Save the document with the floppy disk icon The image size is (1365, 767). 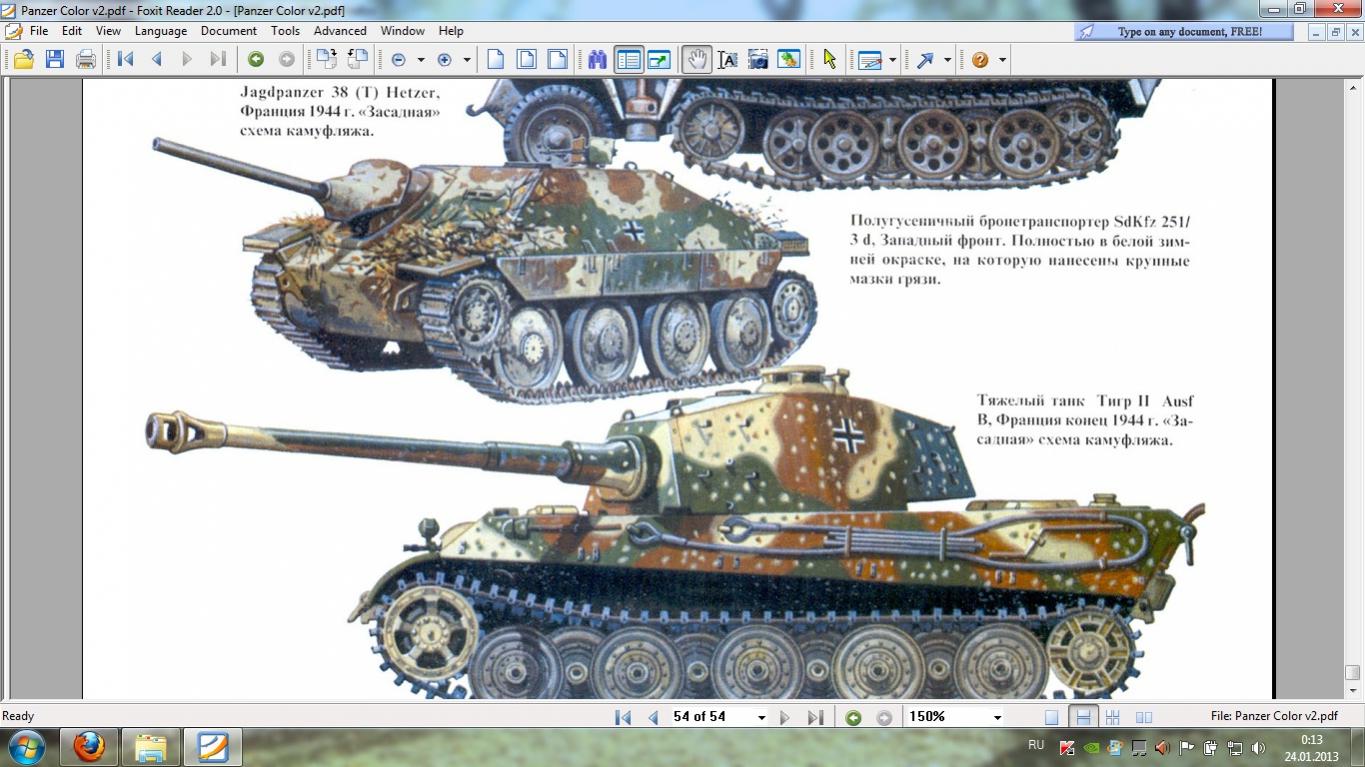click(55, 60)
